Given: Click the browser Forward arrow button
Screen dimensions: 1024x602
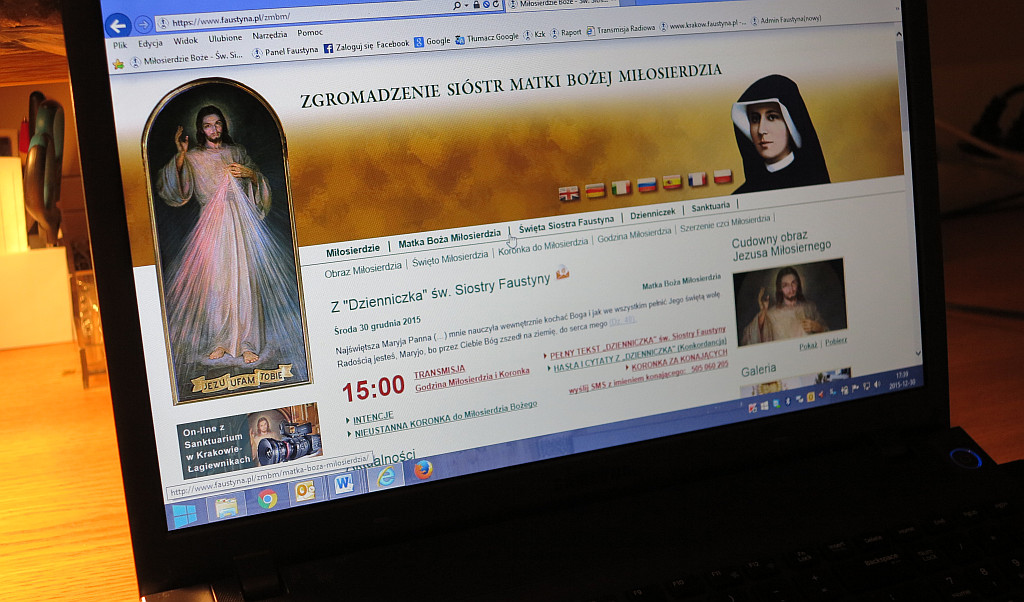Looking at the screenshot, I should click(x=143, y=25).
